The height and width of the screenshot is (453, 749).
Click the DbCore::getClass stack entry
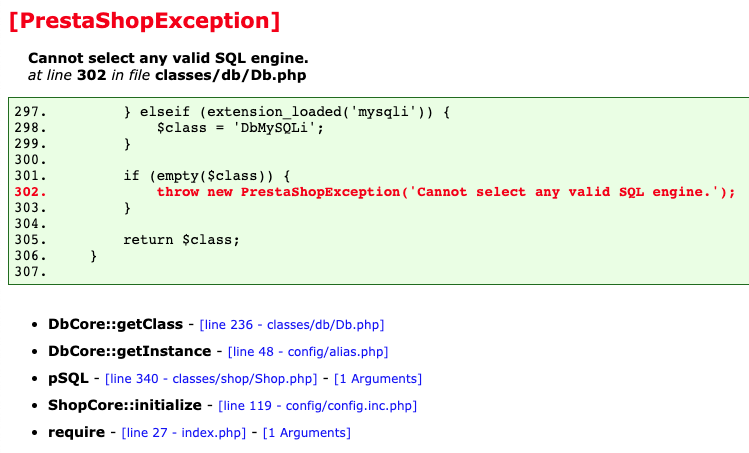click(x=116, y=324)
